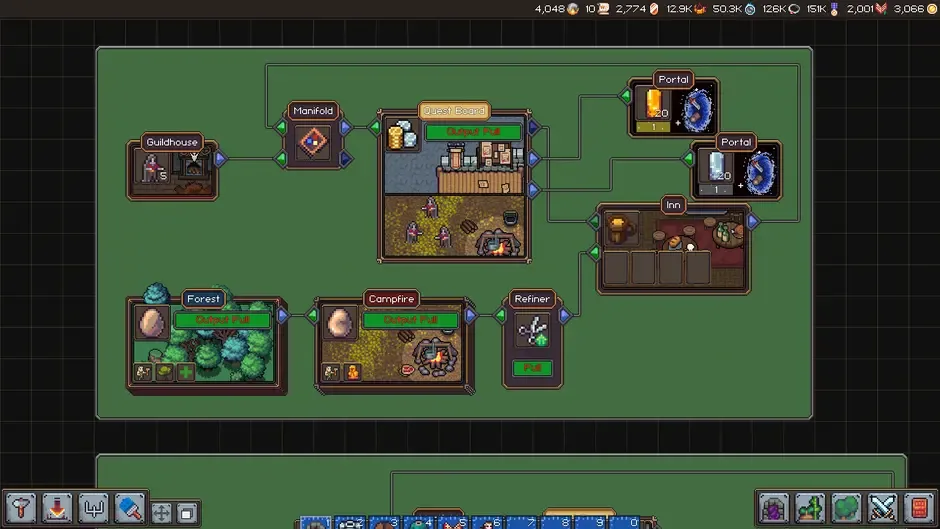Click the 2,774 resource counter
The image size is (940, 529).
(637, 9)
